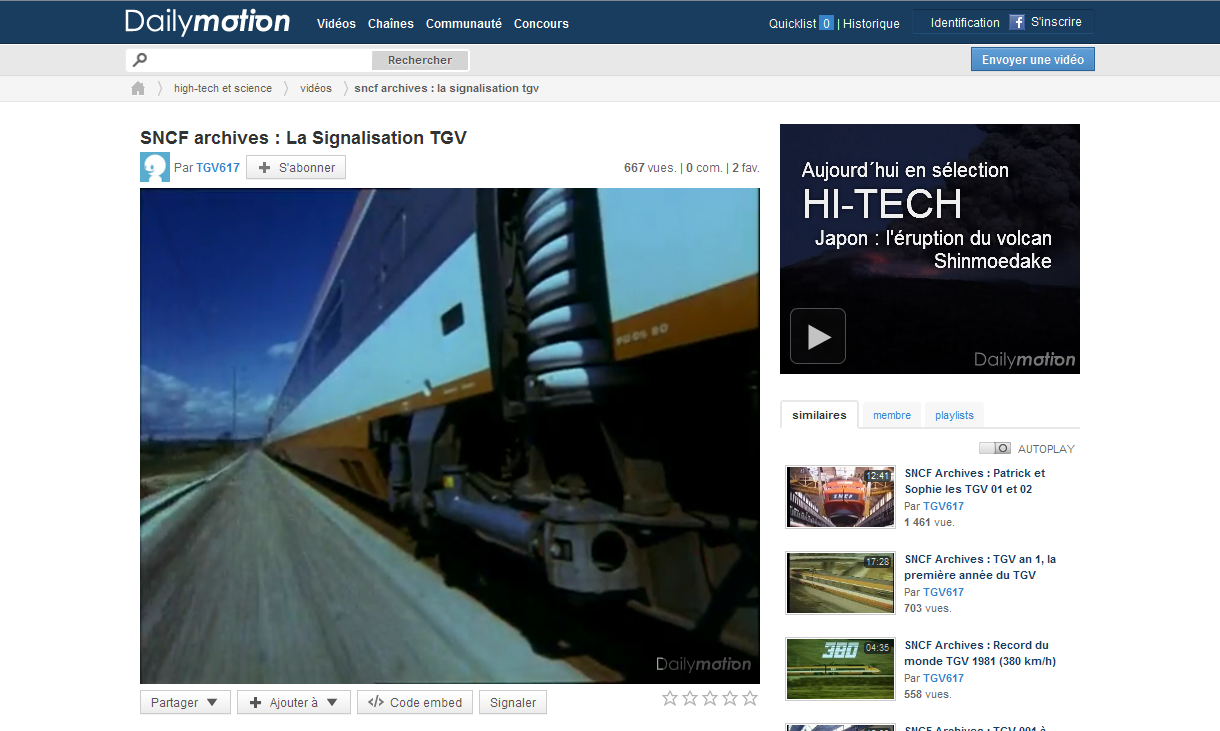Open 'SNCF Archives : Patrick et Sophie' title link

pyautogui.click(x=975, y=481)
